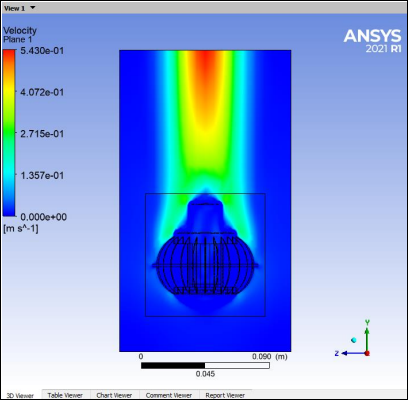
Task: Open the View 1 dropdown arrow
Action: 32,8
